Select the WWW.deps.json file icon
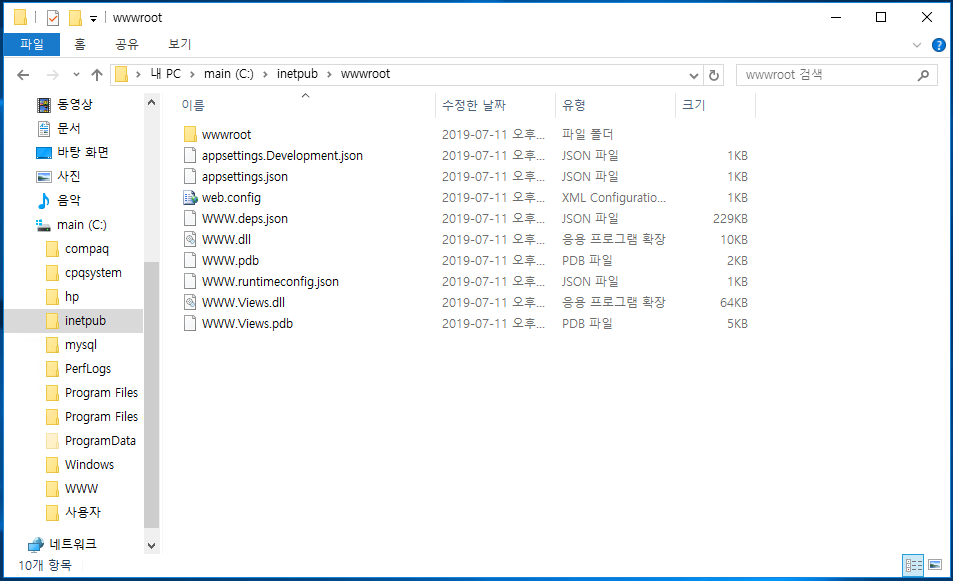 [x=190, y=218]
